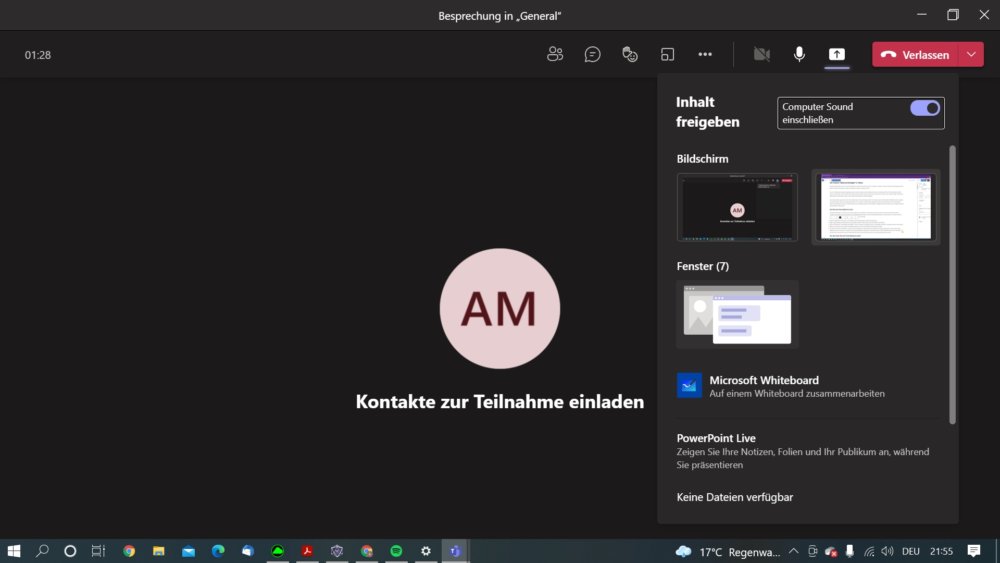Open the Settings gear taskbar icon

425,551
